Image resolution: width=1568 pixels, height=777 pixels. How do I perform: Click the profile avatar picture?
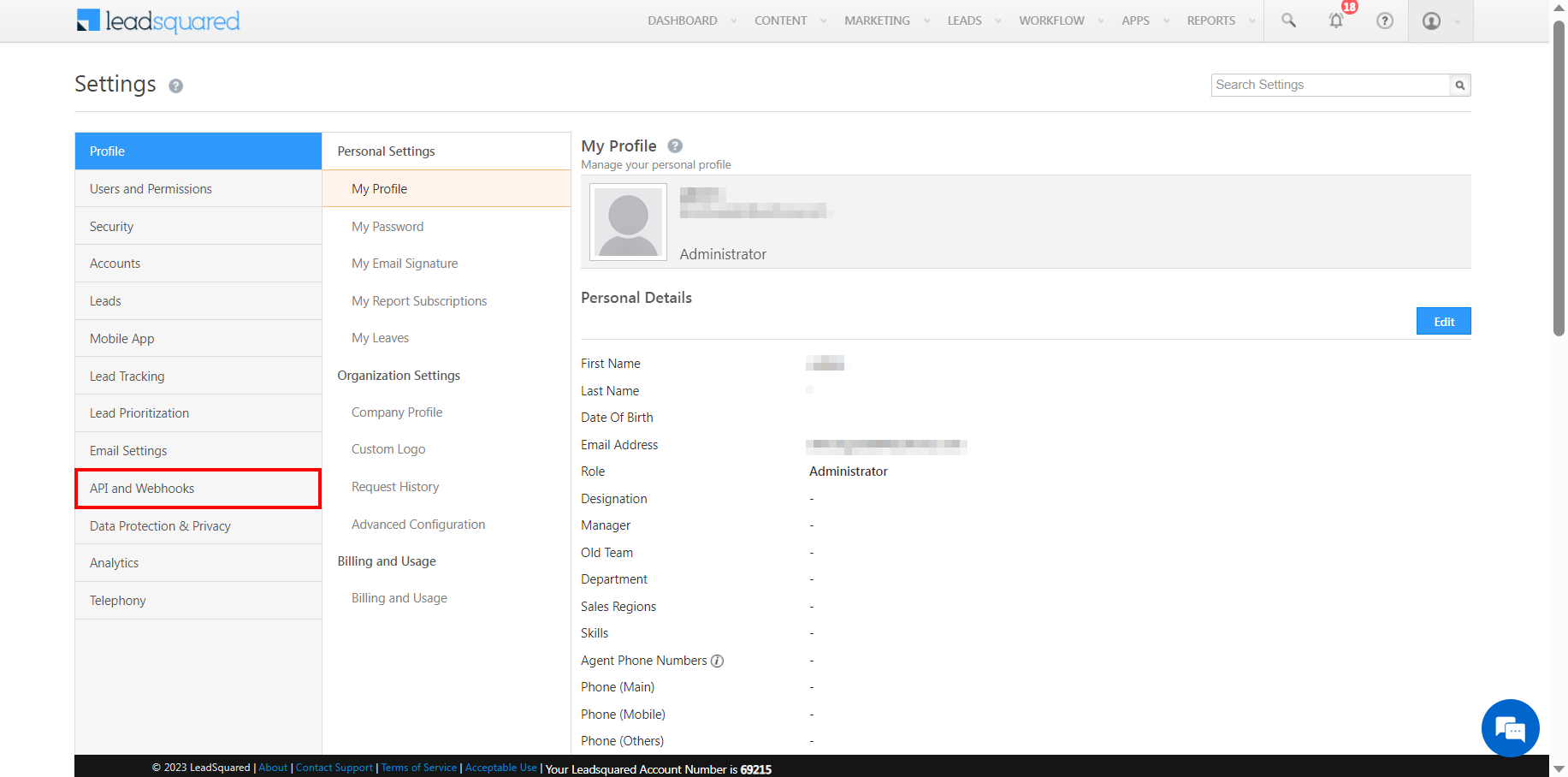pos(629,222)
